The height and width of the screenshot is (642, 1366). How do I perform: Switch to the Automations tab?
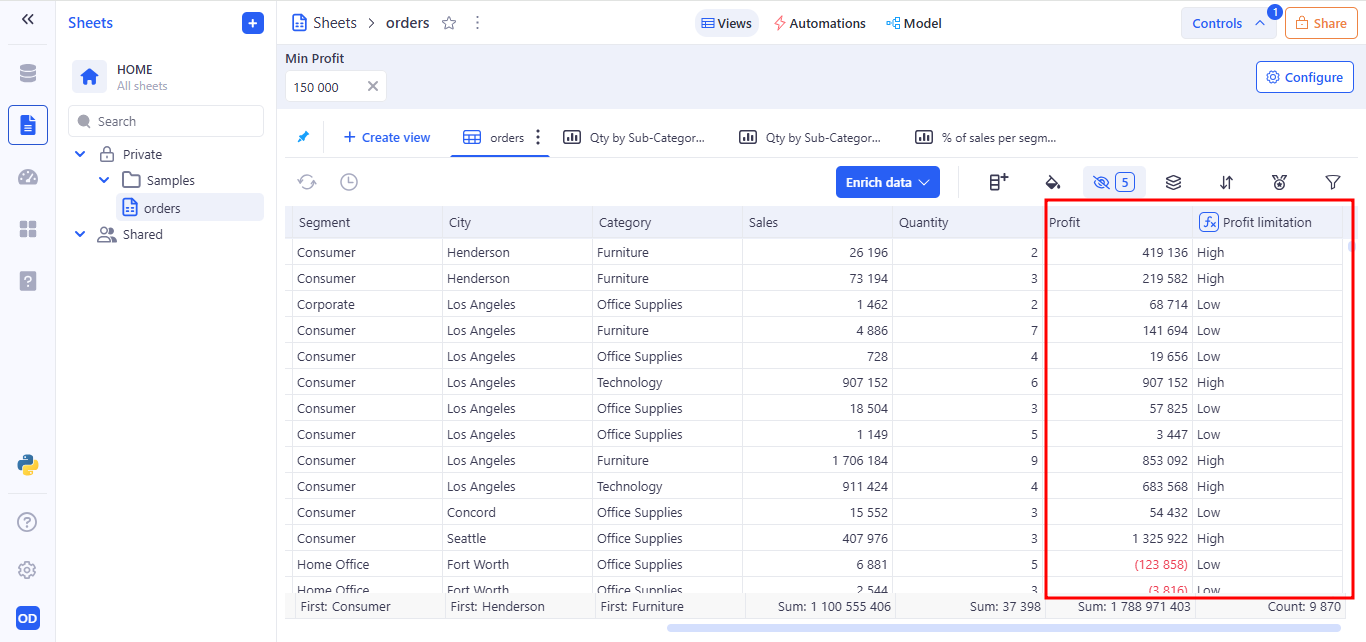click(819, 23)
